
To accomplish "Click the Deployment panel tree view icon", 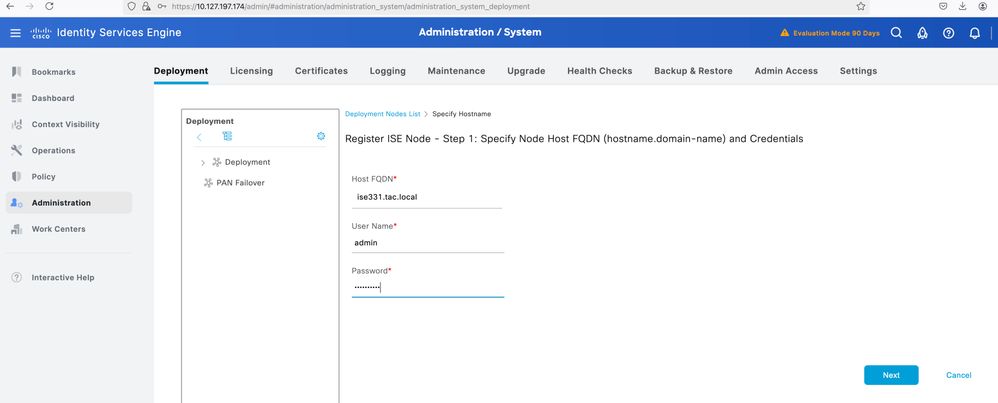I will [227, 136].
